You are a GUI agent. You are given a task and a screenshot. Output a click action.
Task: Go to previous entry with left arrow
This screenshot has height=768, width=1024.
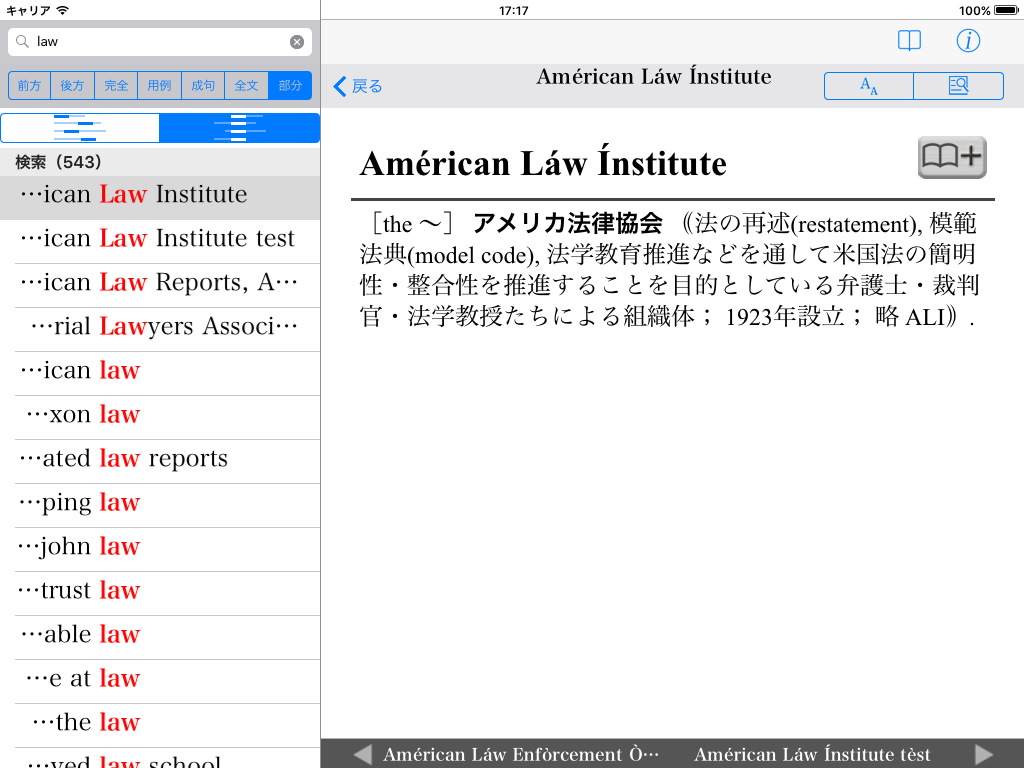pyautogui.click(x=362, y=754)
